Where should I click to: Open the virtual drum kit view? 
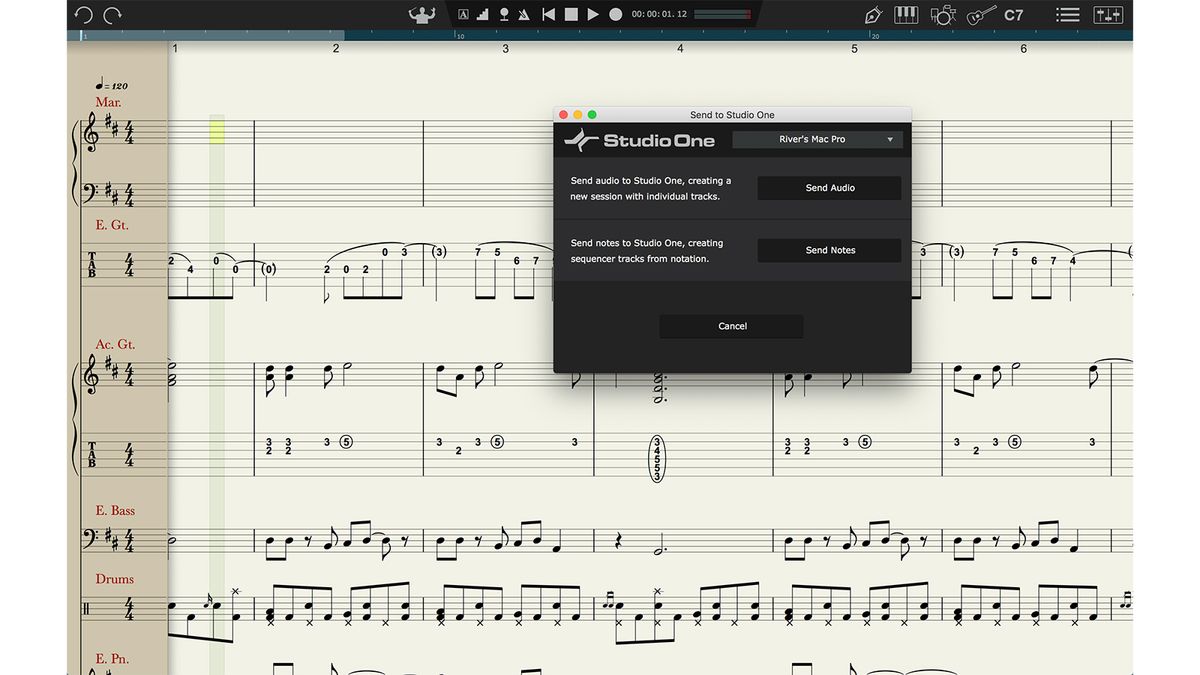942,14
